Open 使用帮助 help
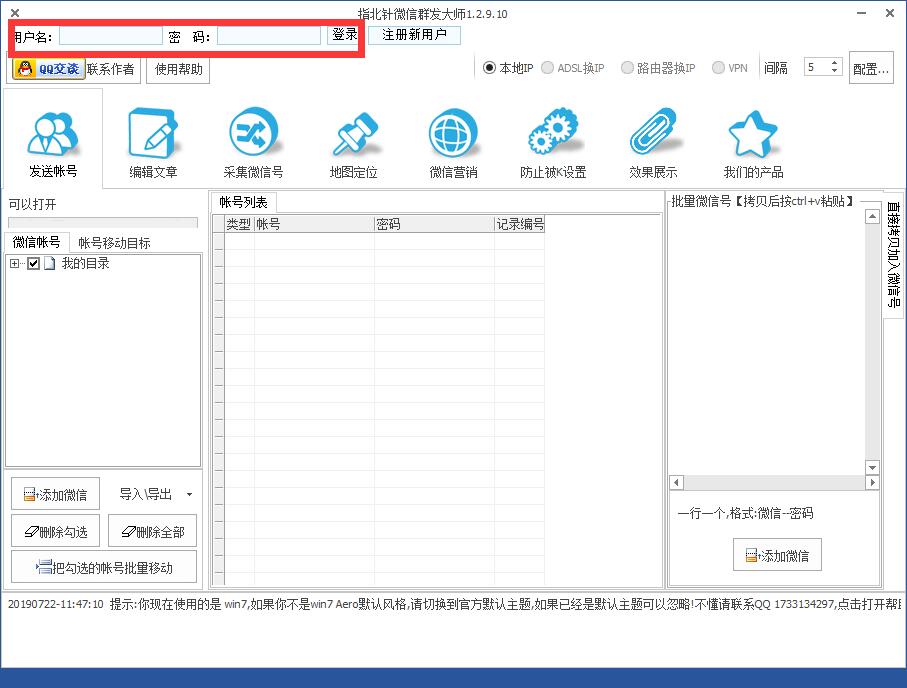This screenshot has height=688, width=907. click(178, 69)
